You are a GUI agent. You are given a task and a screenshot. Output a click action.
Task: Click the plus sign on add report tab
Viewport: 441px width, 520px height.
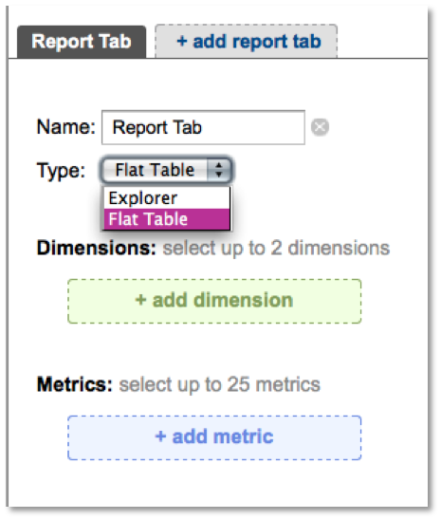182,41
